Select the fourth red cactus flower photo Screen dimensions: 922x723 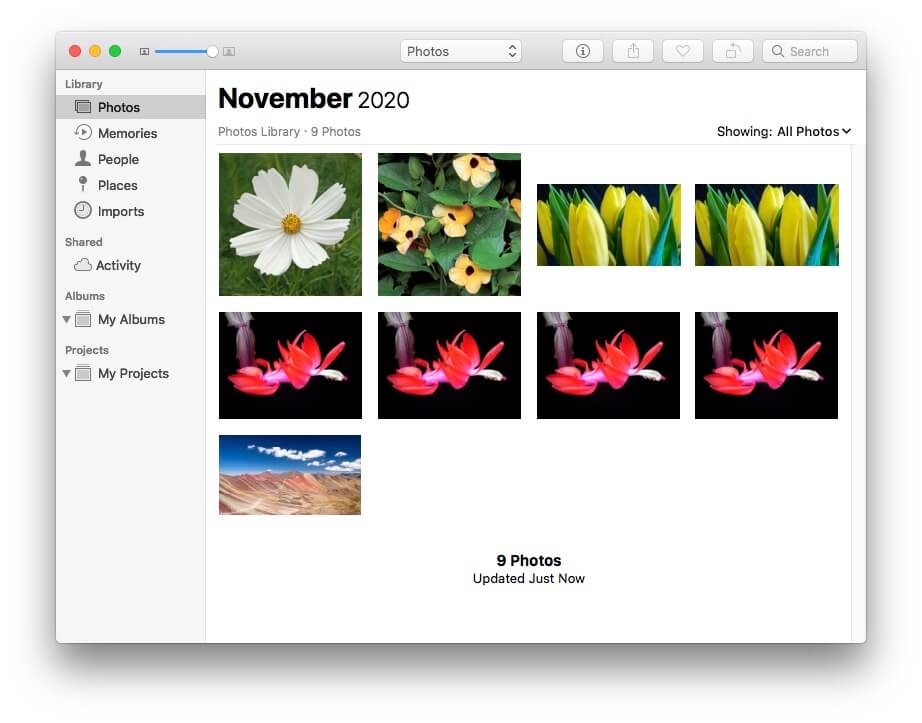point(767,365)
